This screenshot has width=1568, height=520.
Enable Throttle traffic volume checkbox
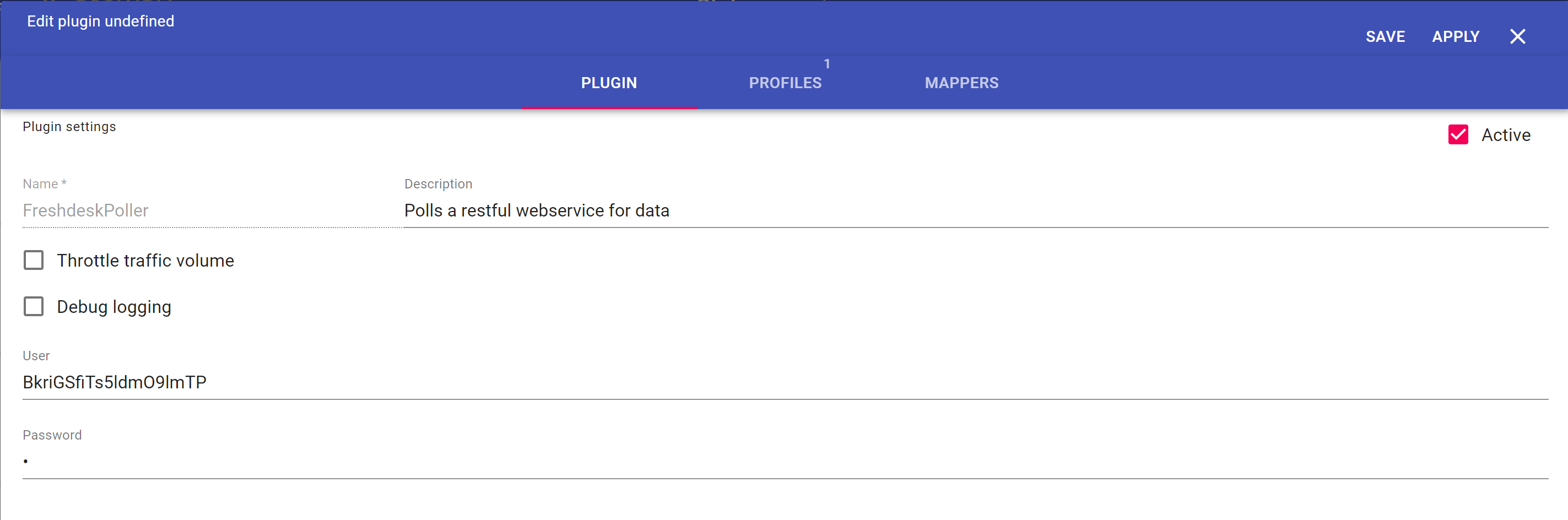[x=34, y=260]
